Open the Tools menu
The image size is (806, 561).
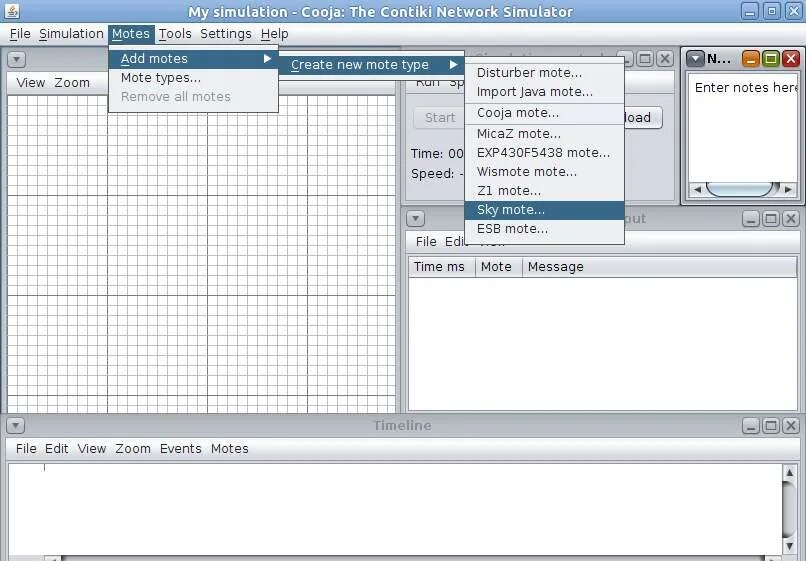click(175, 34)
